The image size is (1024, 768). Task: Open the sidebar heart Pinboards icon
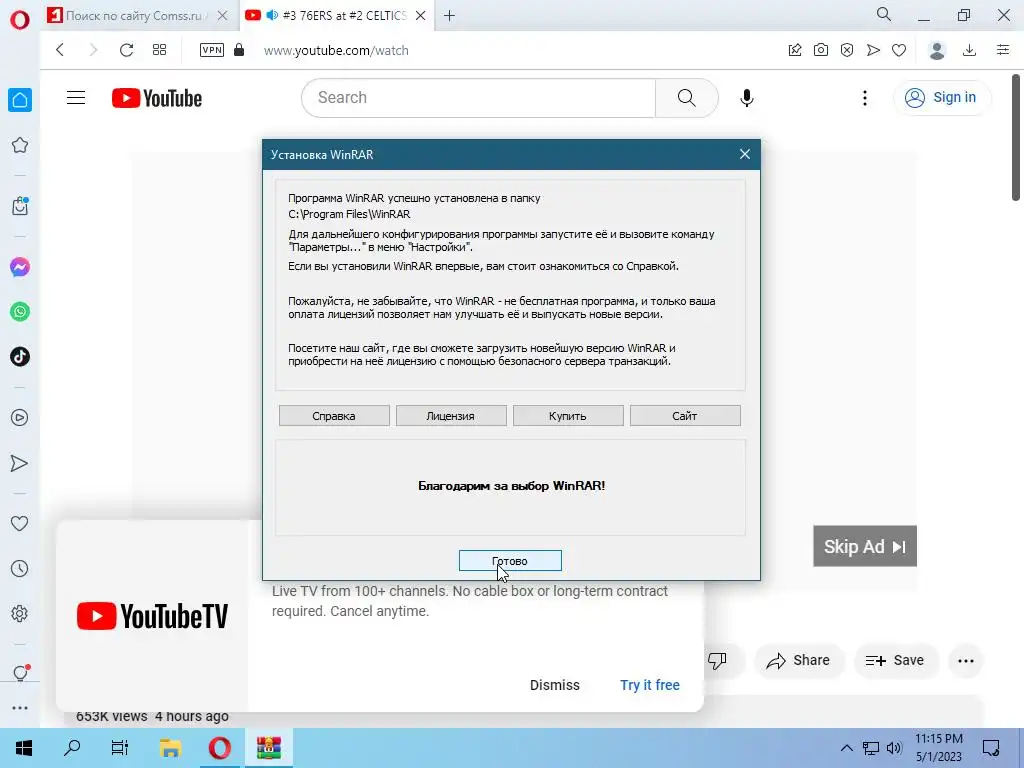[20, 523]
